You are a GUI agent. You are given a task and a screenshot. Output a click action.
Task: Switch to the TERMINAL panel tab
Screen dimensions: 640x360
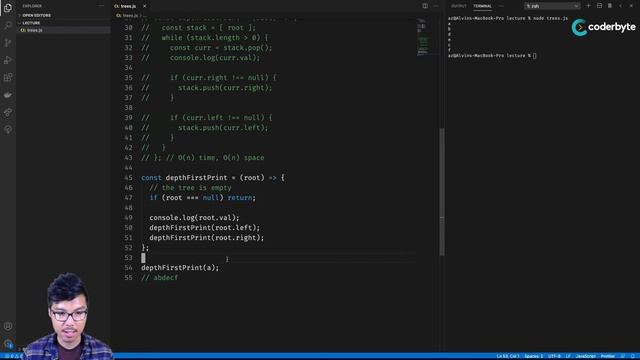[482, 6]
